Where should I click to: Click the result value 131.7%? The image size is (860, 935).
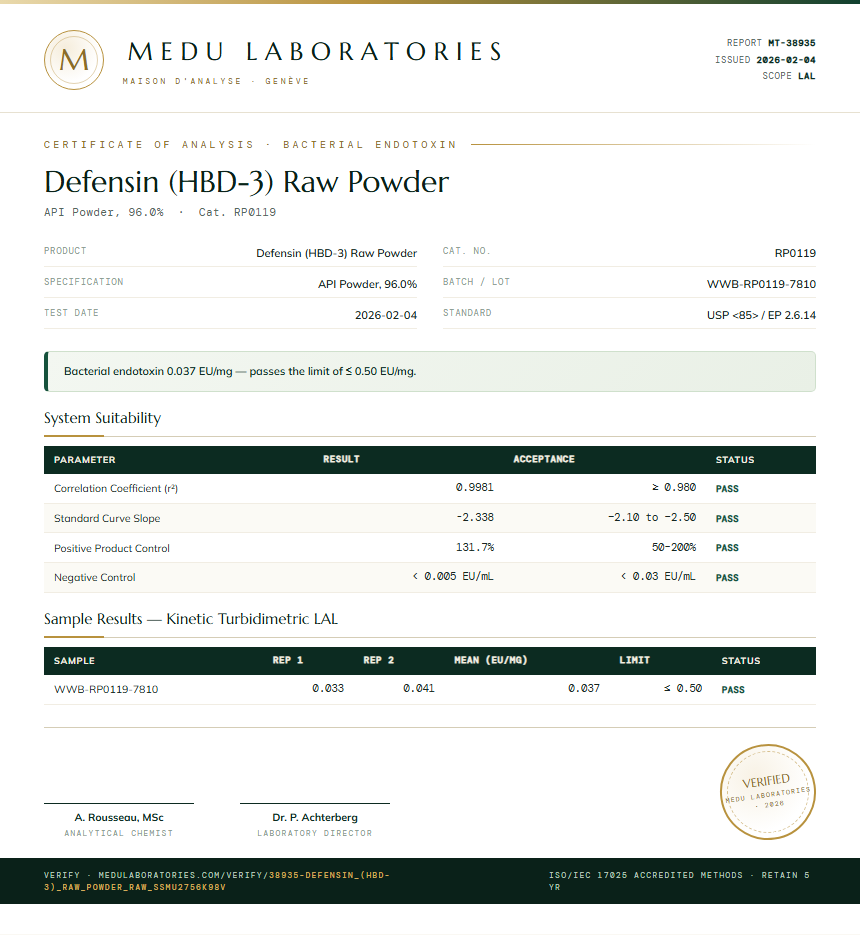(x=475, y=547)
